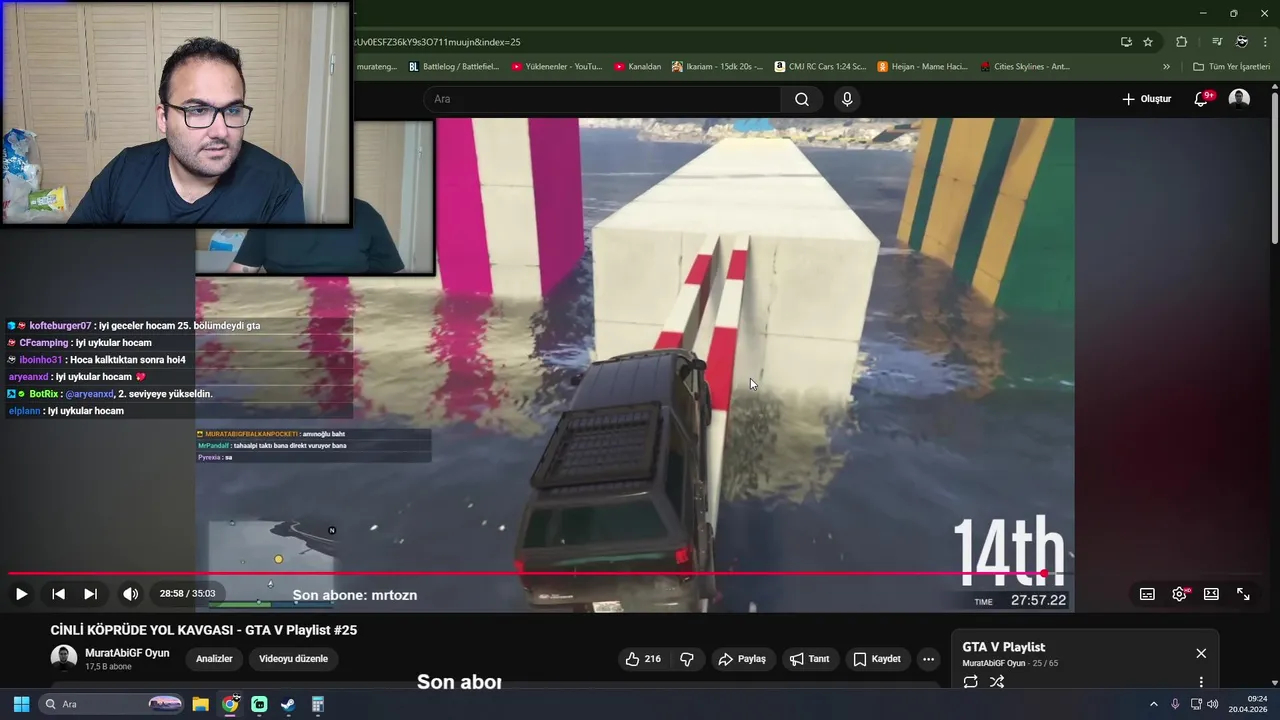Start voice search with microphone
Viewport: 1280px width, 720px height.
click(x=847, y=99)
